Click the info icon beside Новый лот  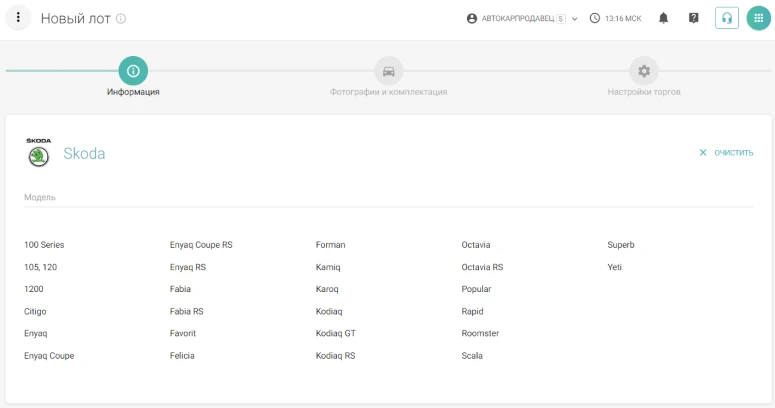121,19
